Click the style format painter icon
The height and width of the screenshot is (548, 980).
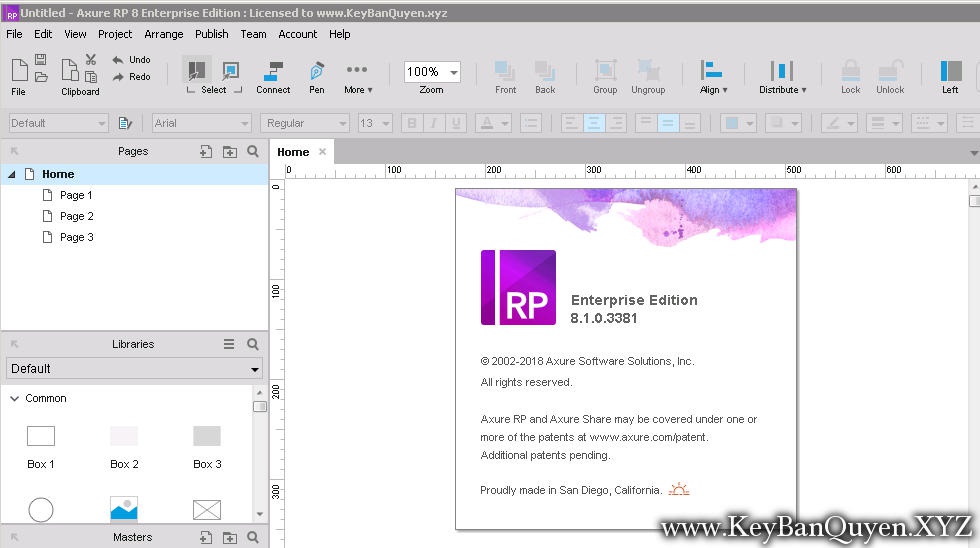125,123
